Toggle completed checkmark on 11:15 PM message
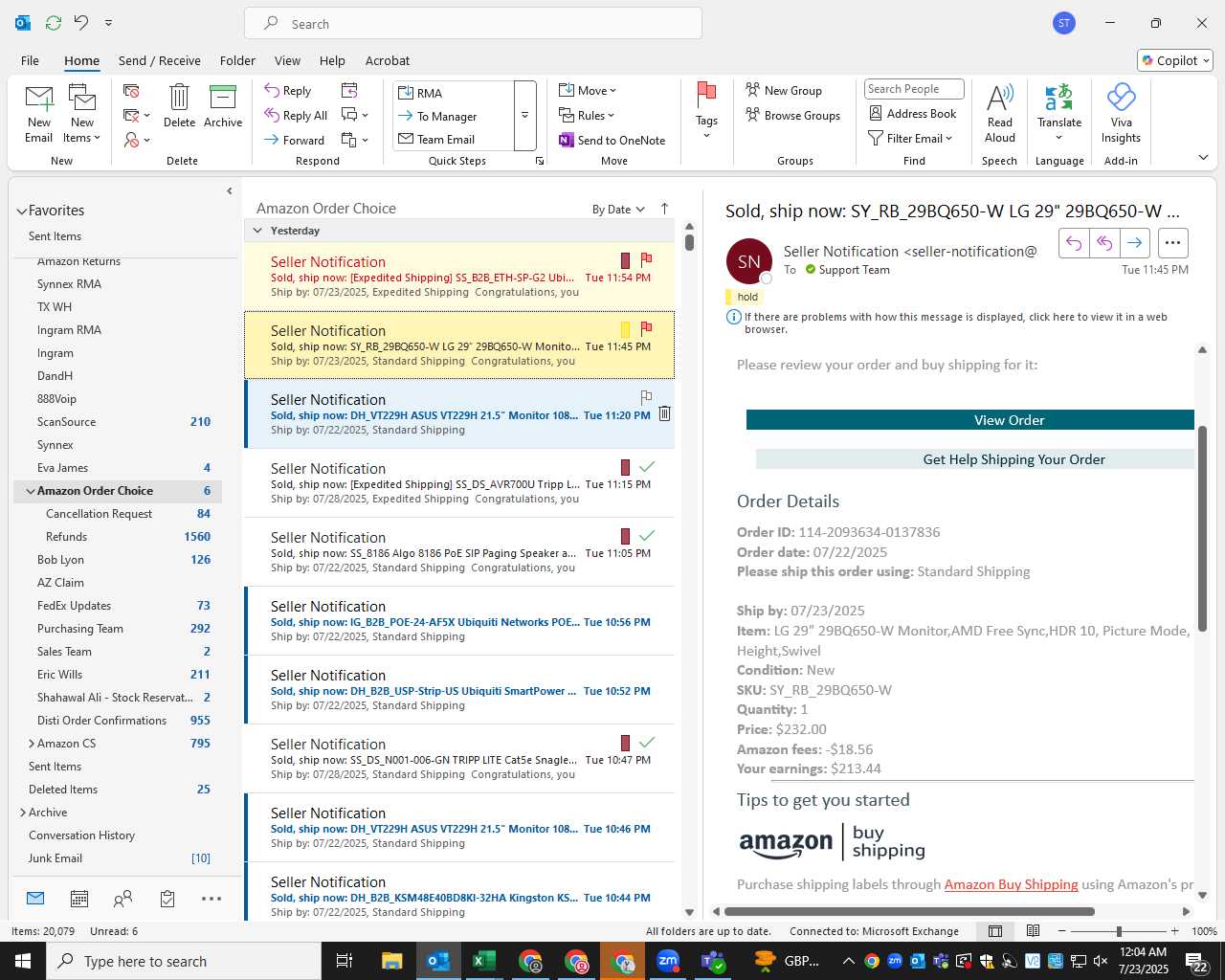 tap(647, 466)
